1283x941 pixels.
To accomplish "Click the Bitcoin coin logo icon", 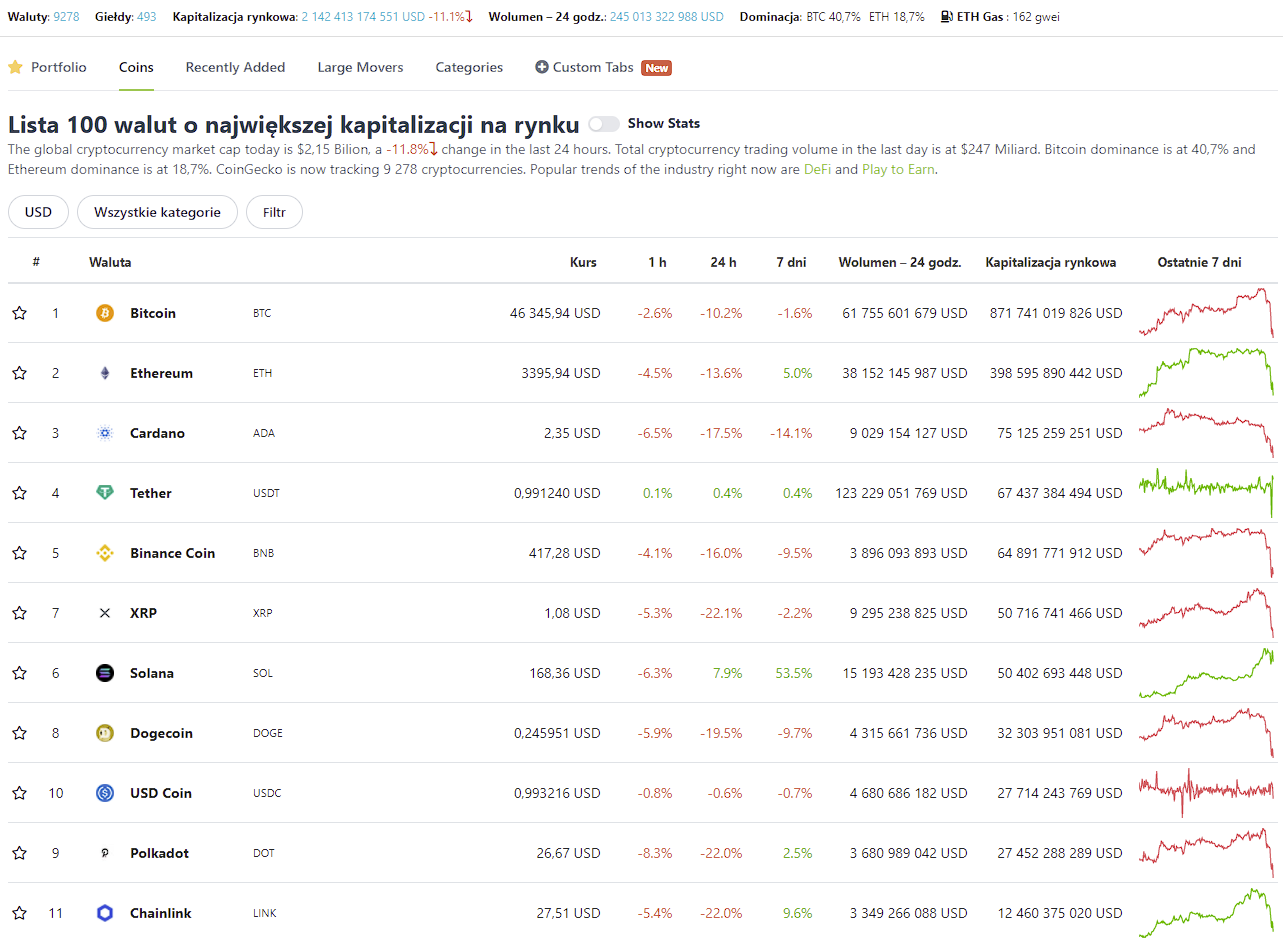I will (105, 313).
